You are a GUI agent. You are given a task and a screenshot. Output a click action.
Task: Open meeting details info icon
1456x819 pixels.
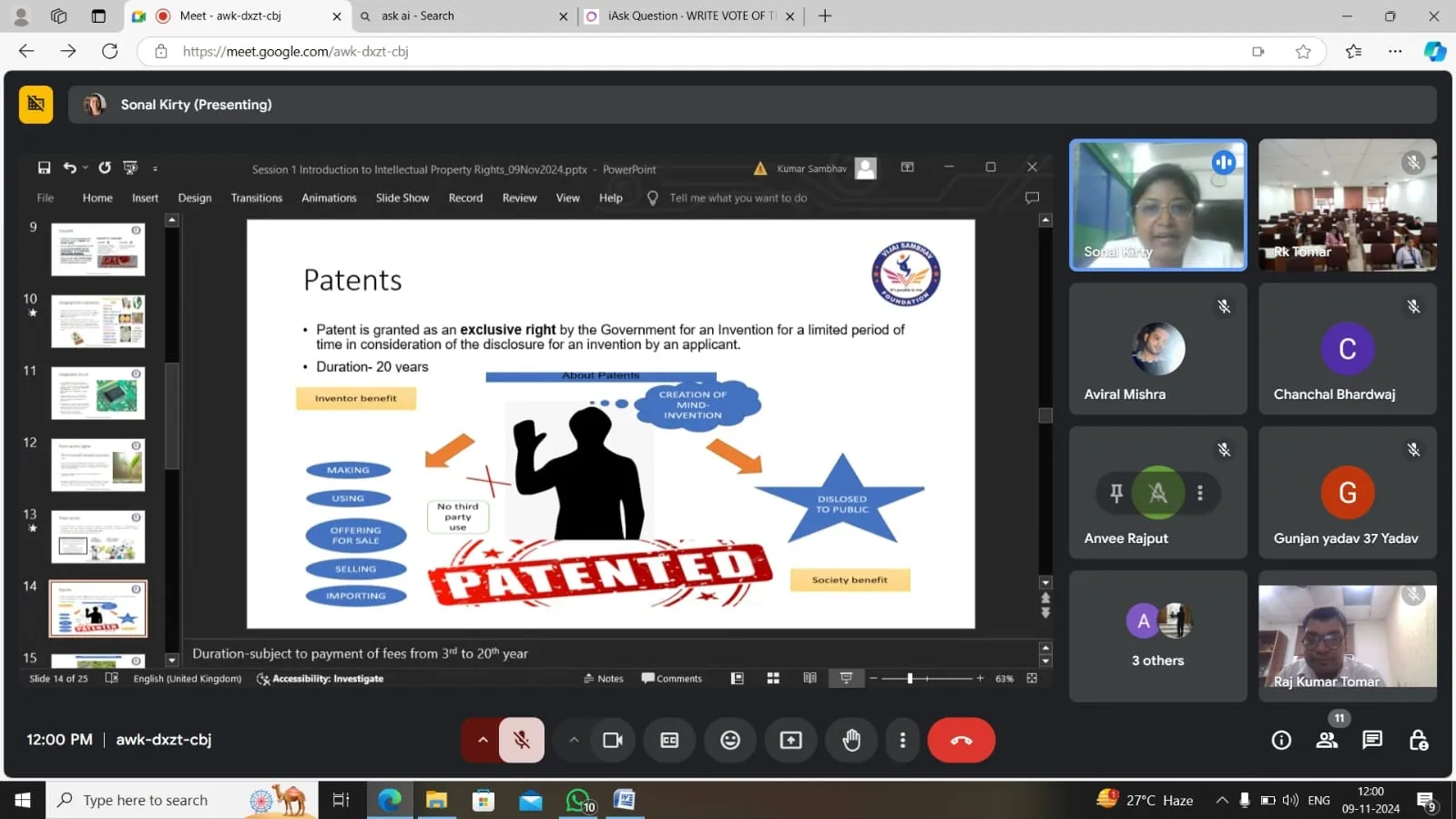(x=1281, y=740)
